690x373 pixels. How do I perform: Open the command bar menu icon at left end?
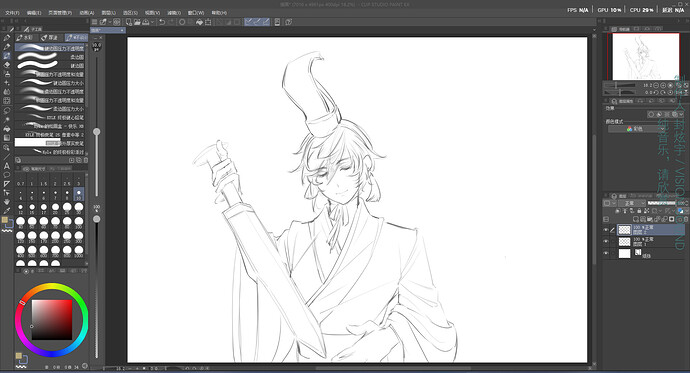95,22
